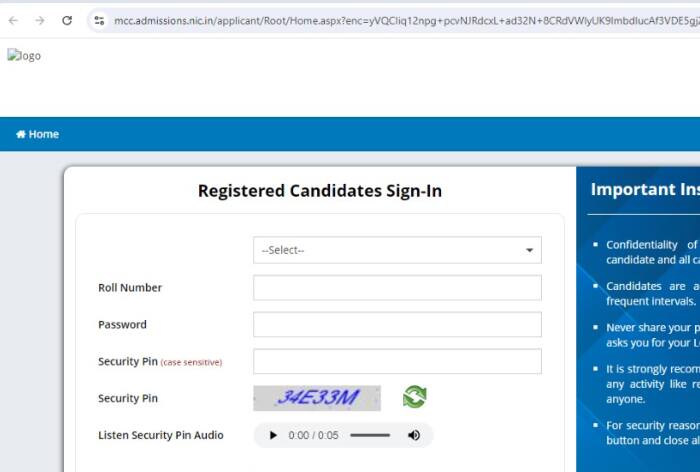Screen dimensions: 700x472
Task: Click the Home icon in navigation bar
Action: pyautogui.click(x=21, y=134)
